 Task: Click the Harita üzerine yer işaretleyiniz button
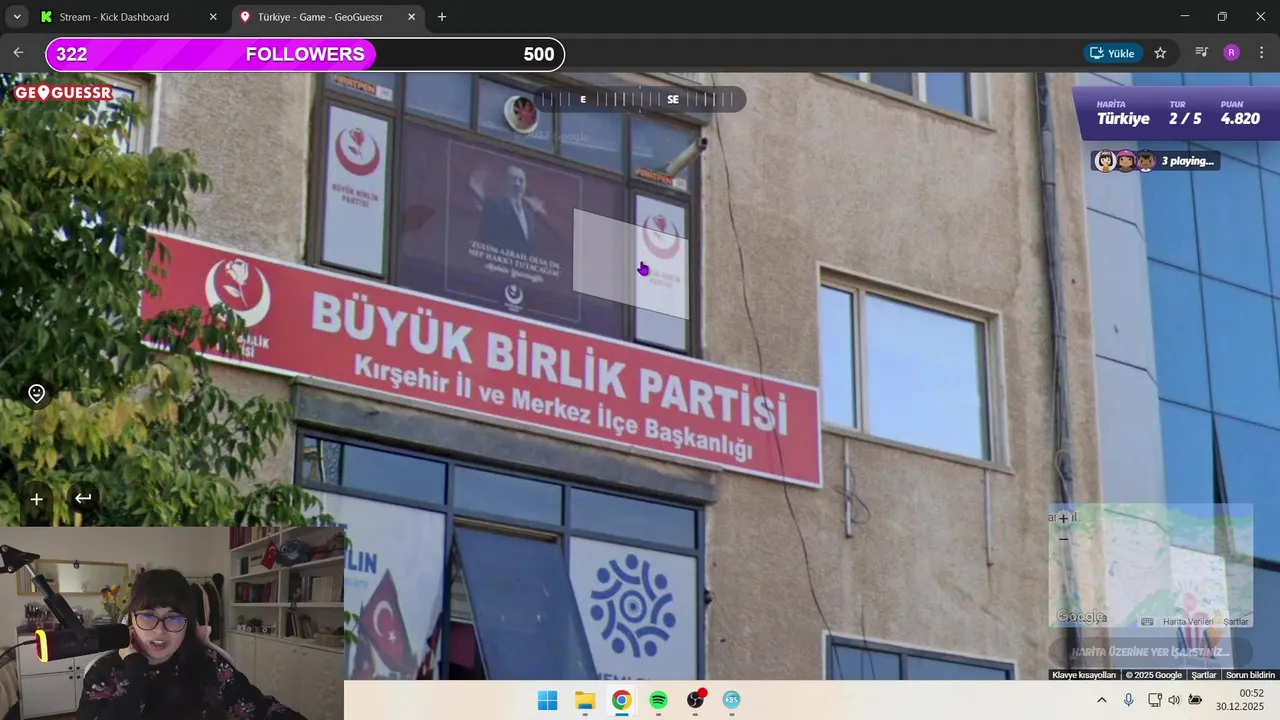1150,652
